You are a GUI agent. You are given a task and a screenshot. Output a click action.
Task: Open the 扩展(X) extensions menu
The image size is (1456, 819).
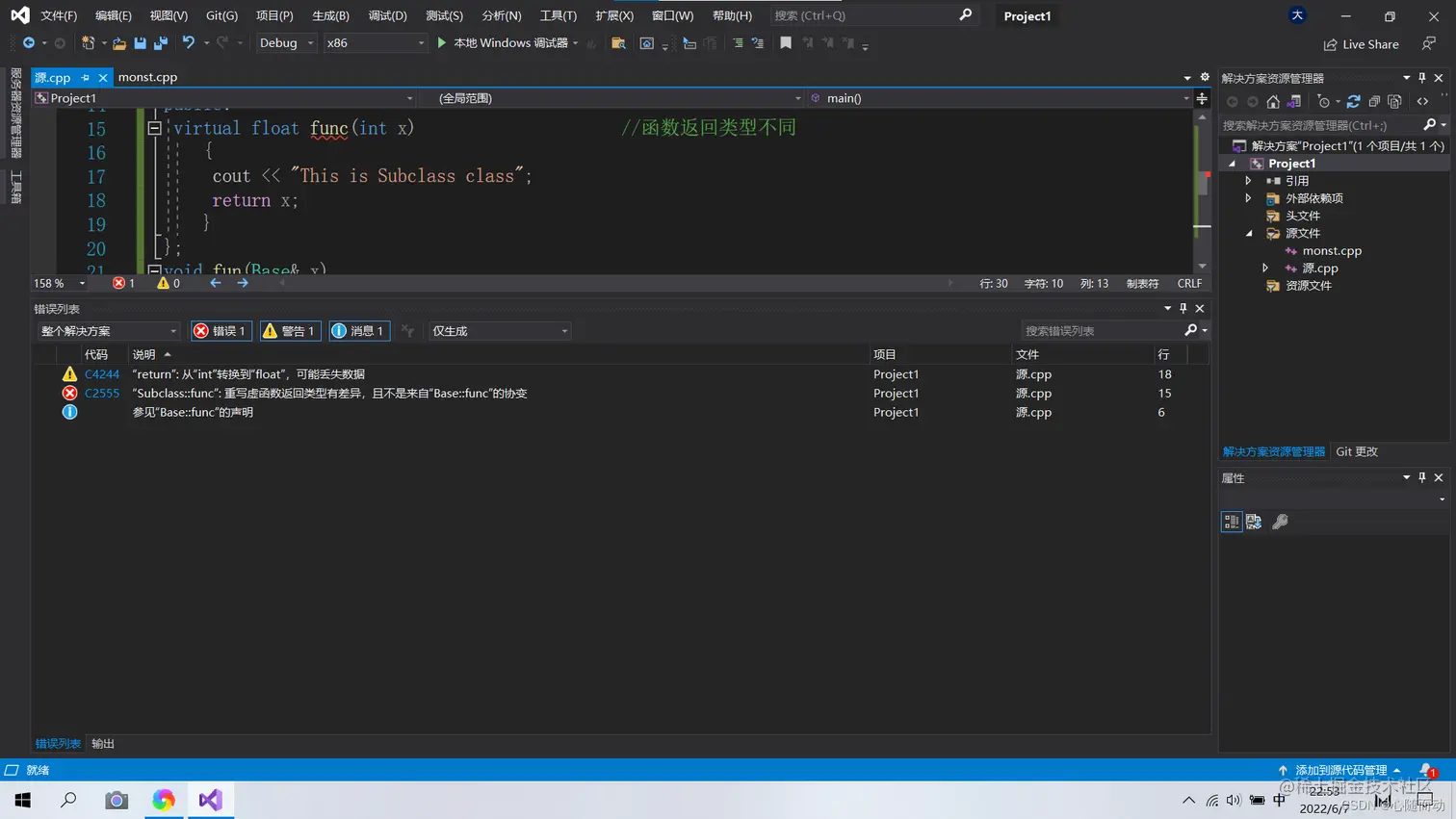tap(614, 15)
